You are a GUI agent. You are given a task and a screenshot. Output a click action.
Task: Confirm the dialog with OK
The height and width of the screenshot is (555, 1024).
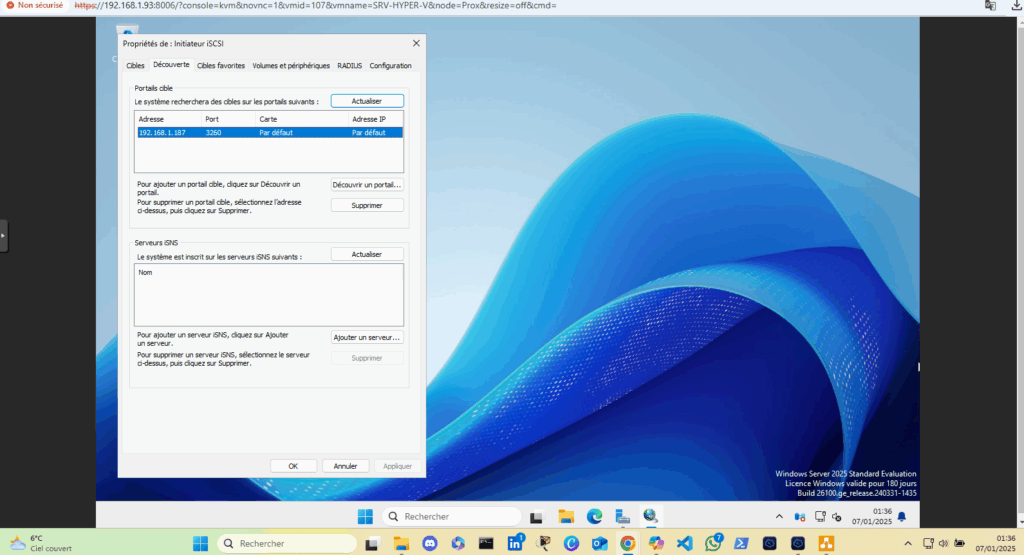293,466
